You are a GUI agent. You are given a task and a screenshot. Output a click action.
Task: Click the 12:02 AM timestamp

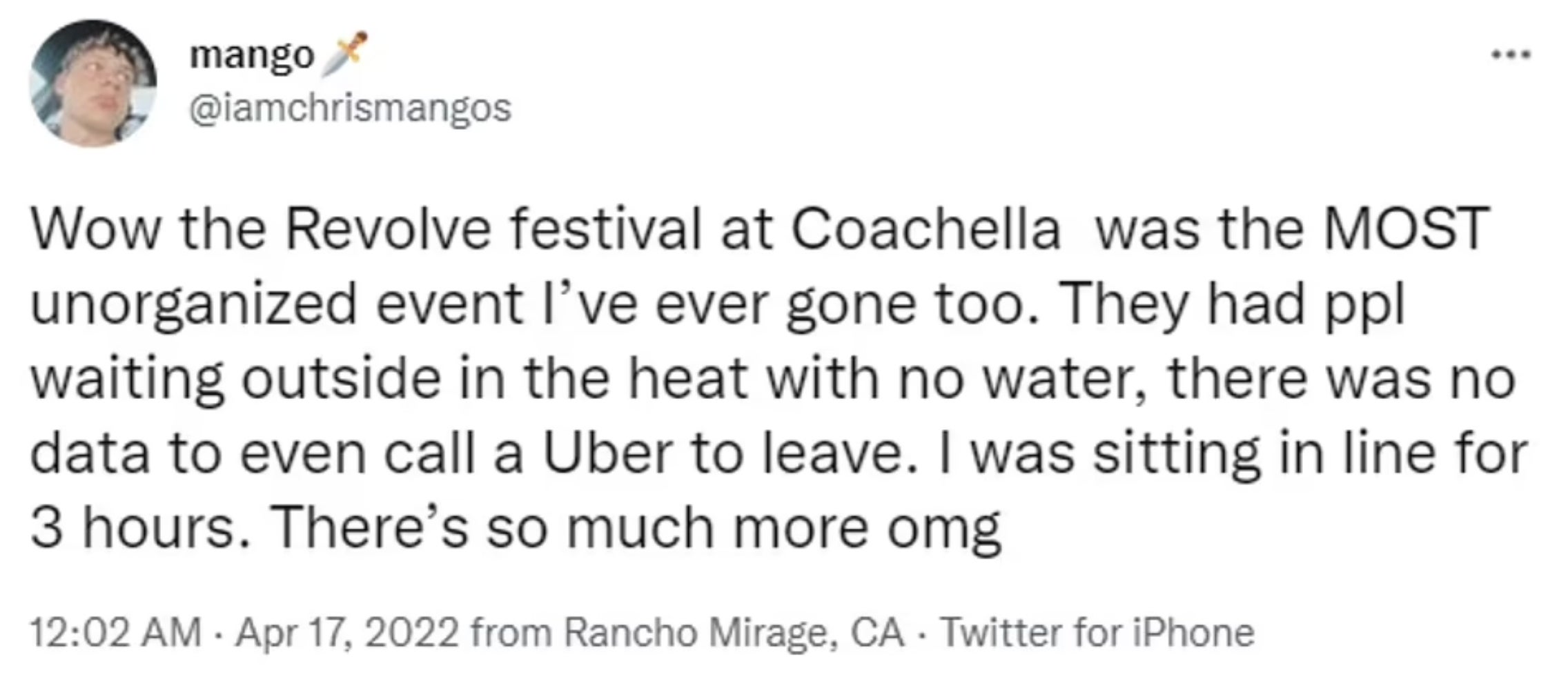click(x=115, y=632)
